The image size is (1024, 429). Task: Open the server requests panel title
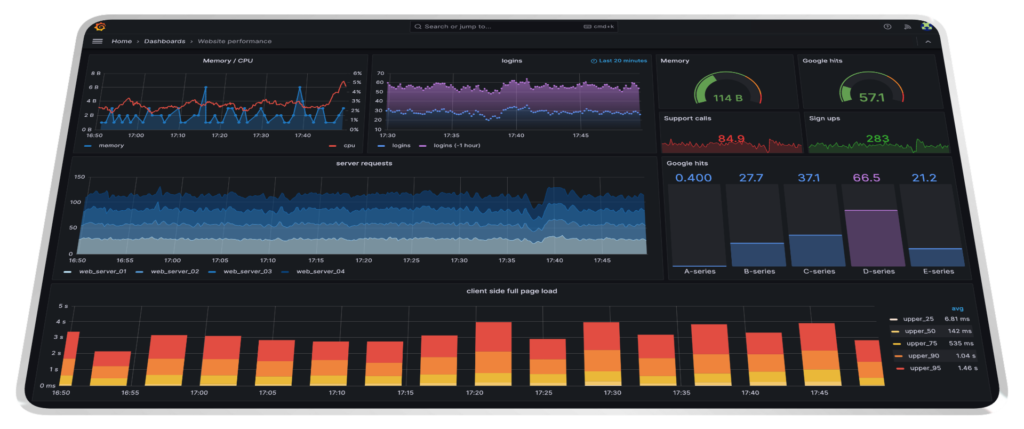[x=364, y=163]
